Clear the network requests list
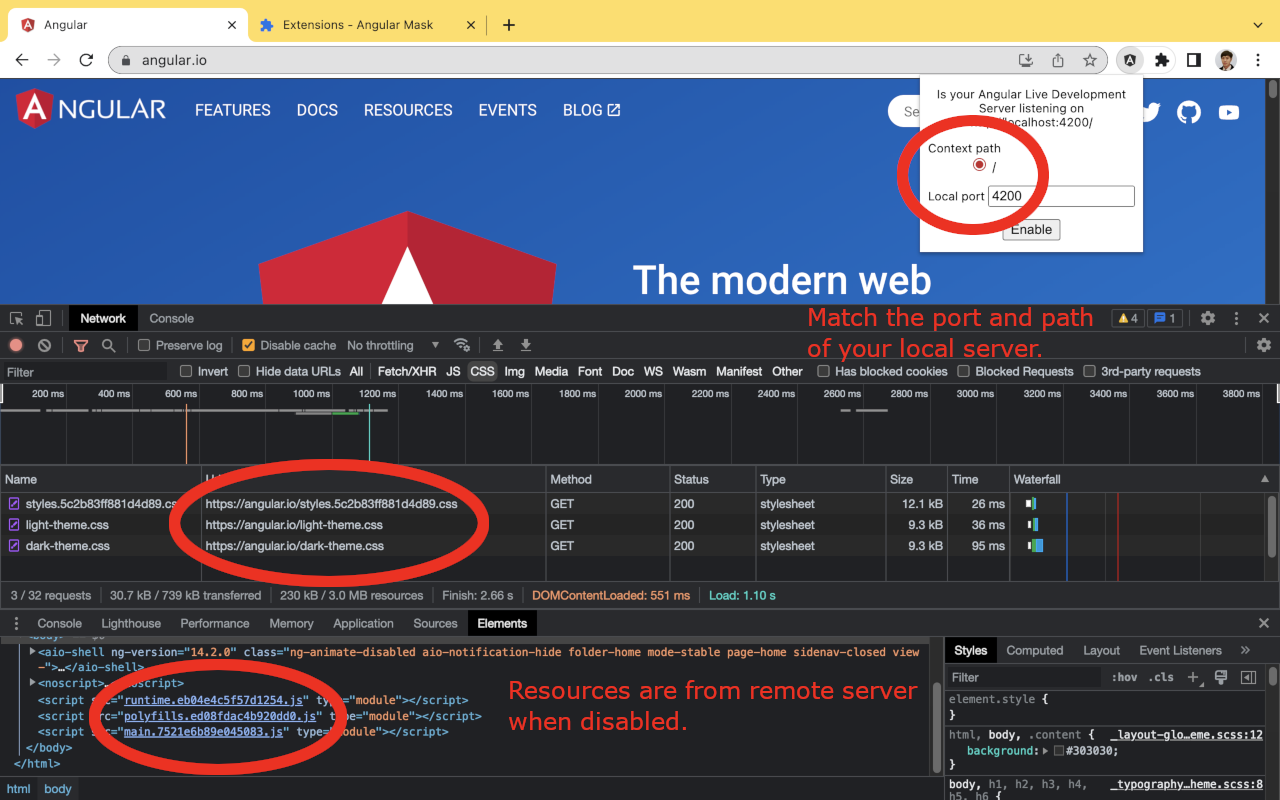Viewport: 1280px width, 800px height. pos(43,344)
